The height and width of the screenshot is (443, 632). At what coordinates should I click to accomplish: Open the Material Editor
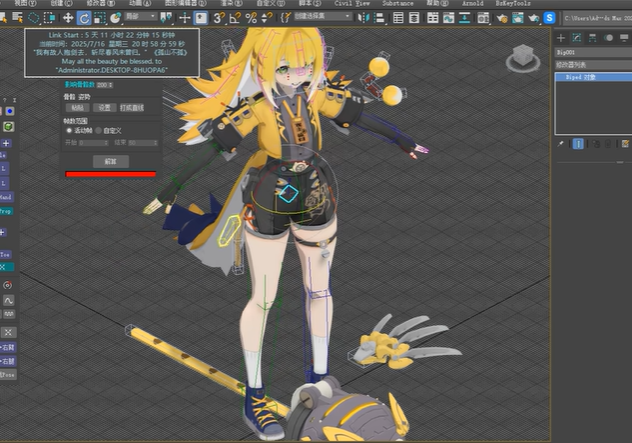pos(483,18)
